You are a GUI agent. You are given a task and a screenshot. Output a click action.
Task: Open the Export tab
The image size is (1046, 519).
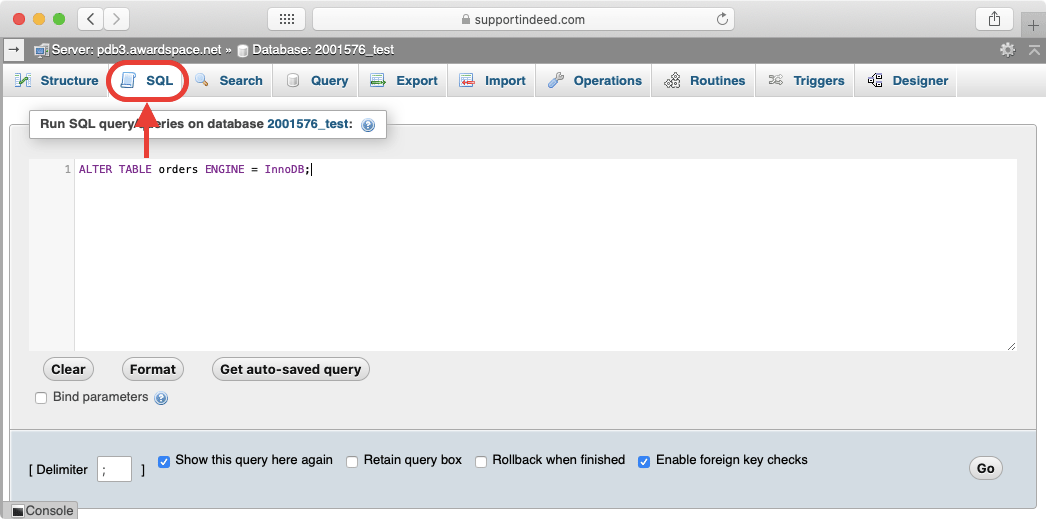(x=404, y=81)
